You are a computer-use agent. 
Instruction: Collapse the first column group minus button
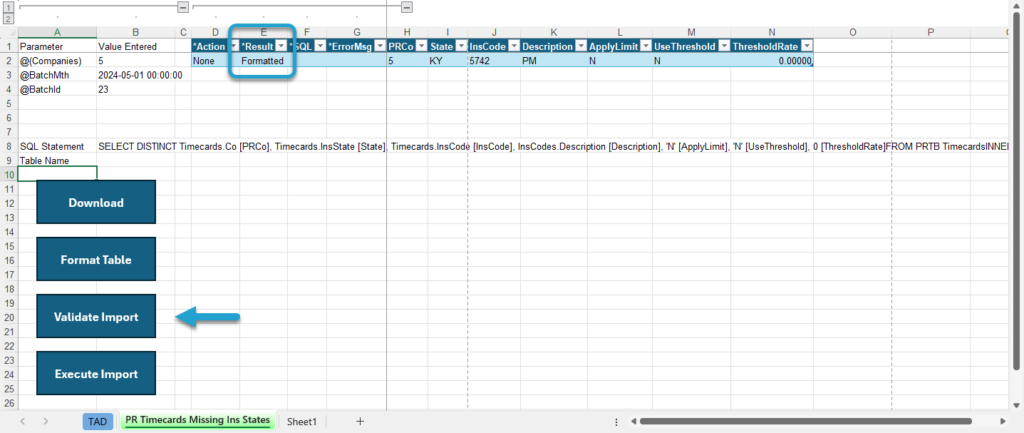click(x=184, y=7)
